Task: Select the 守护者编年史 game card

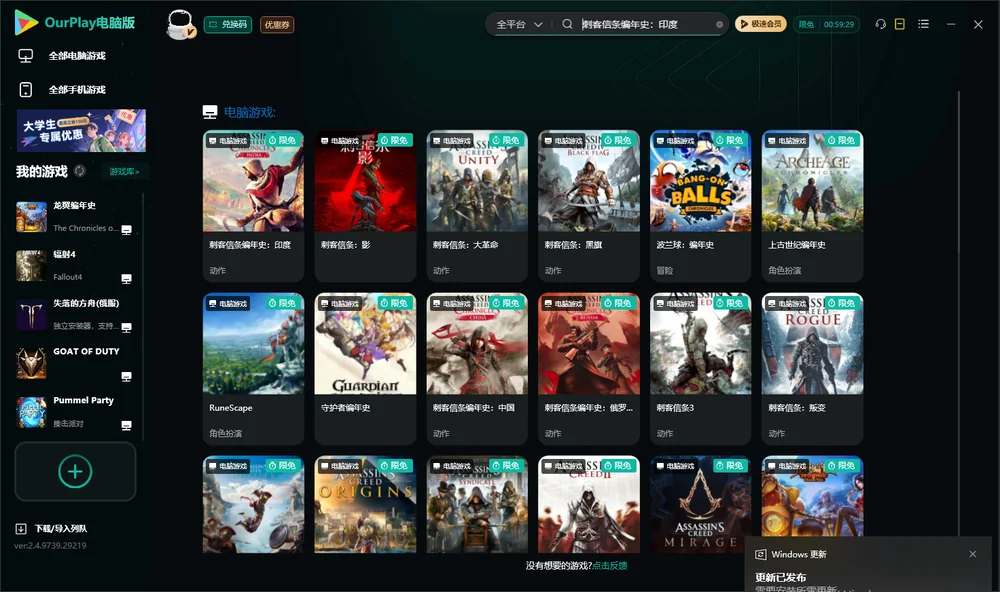Action: click(365, 369)
